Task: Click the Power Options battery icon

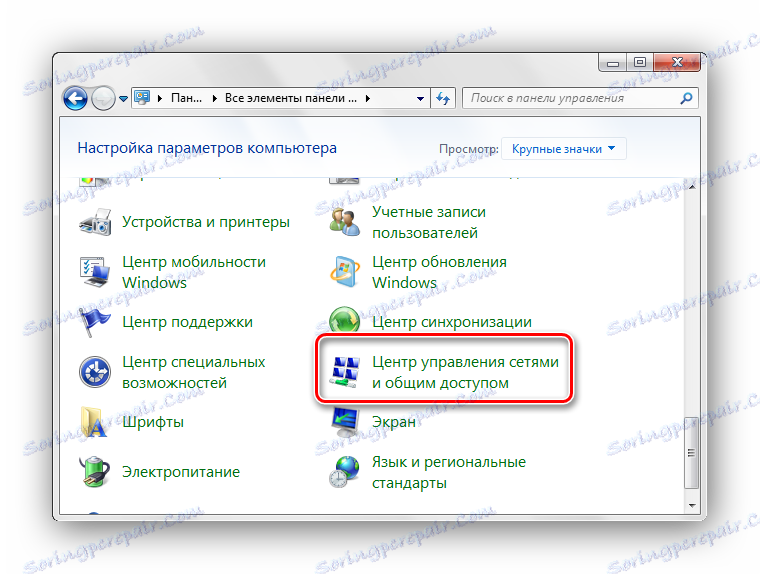Action: [94, 472]
